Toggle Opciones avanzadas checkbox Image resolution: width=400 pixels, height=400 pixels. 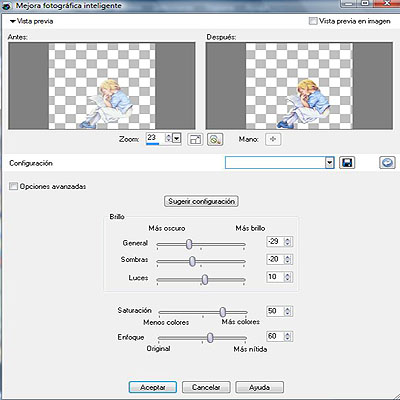pyautogui.click(x=13, y=186)
